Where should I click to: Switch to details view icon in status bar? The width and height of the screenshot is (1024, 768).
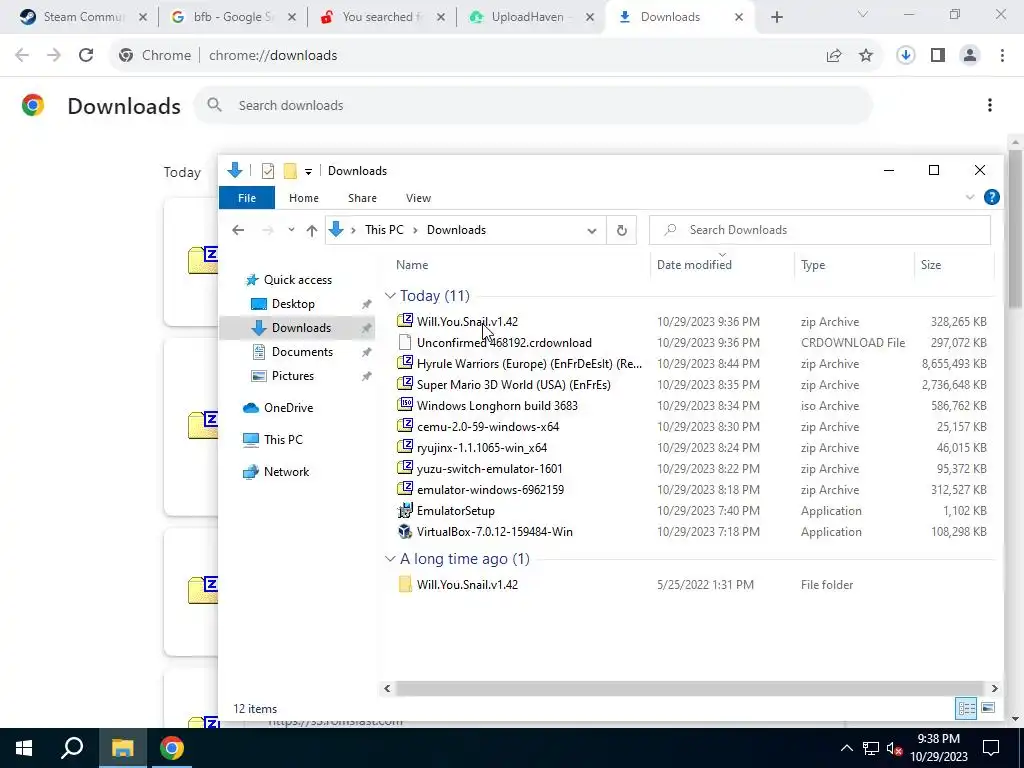tap(967, 708)
